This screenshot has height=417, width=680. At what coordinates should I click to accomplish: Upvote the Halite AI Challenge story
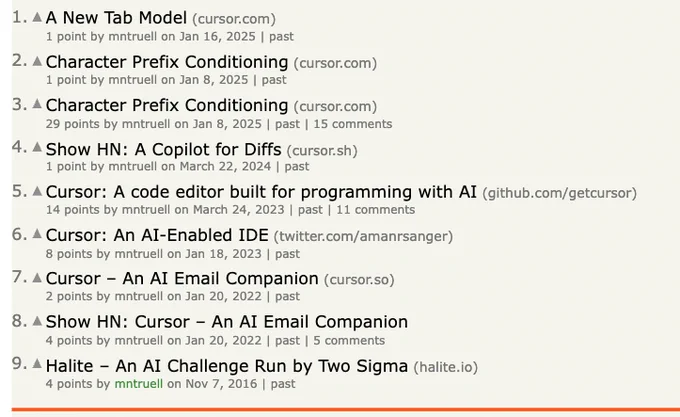pyautogui.click(x=37, y=364)
